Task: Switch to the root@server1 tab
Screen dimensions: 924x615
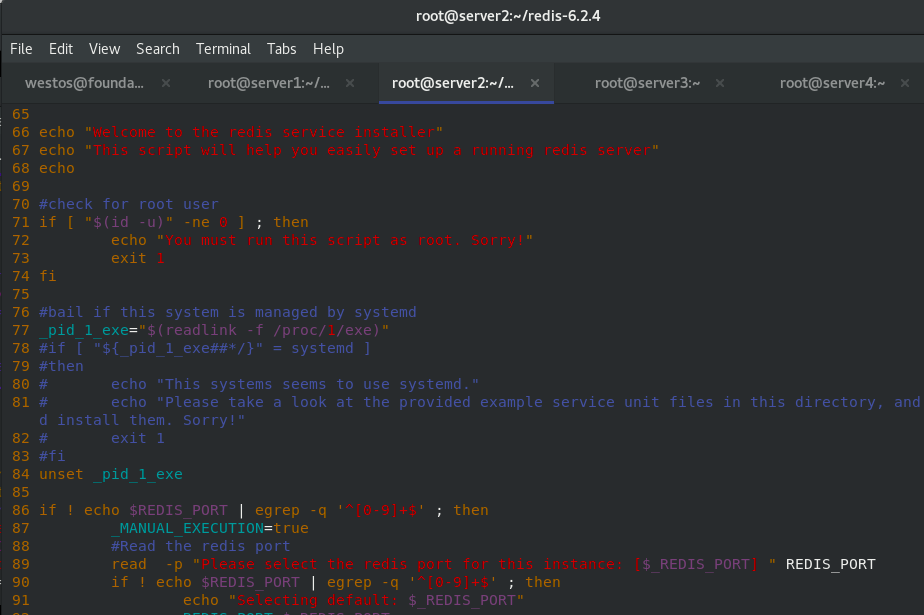Action: [269, 83]
